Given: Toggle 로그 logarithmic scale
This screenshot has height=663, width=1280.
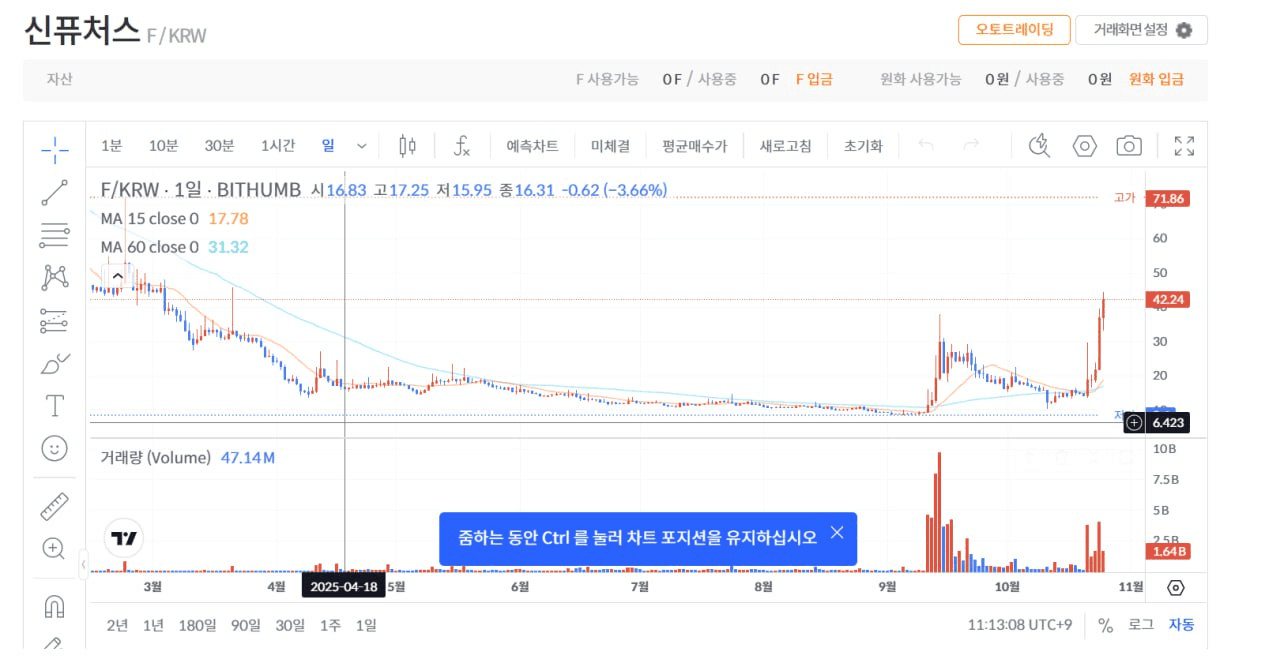Looking at the screenshot, I should point(1141,625).
